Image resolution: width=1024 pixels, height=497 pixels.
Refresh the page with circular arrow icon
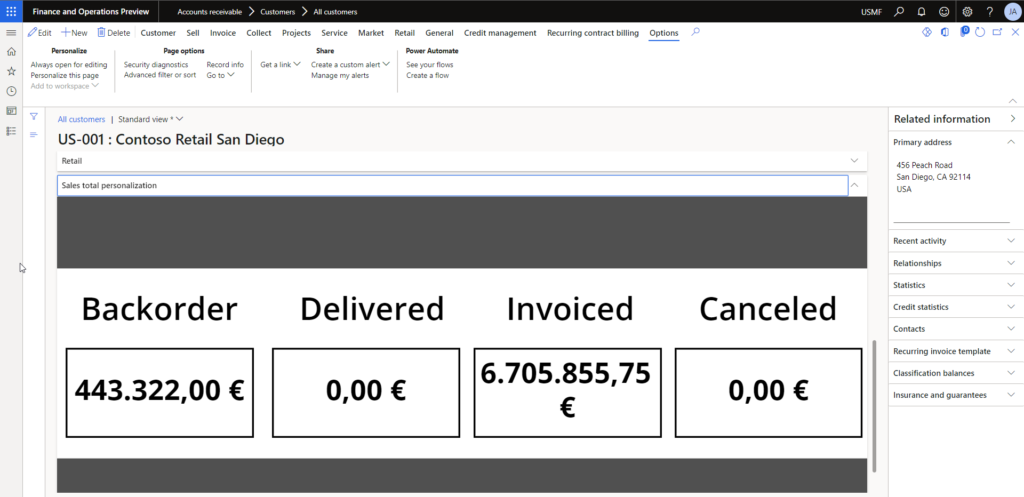point(980,32)
